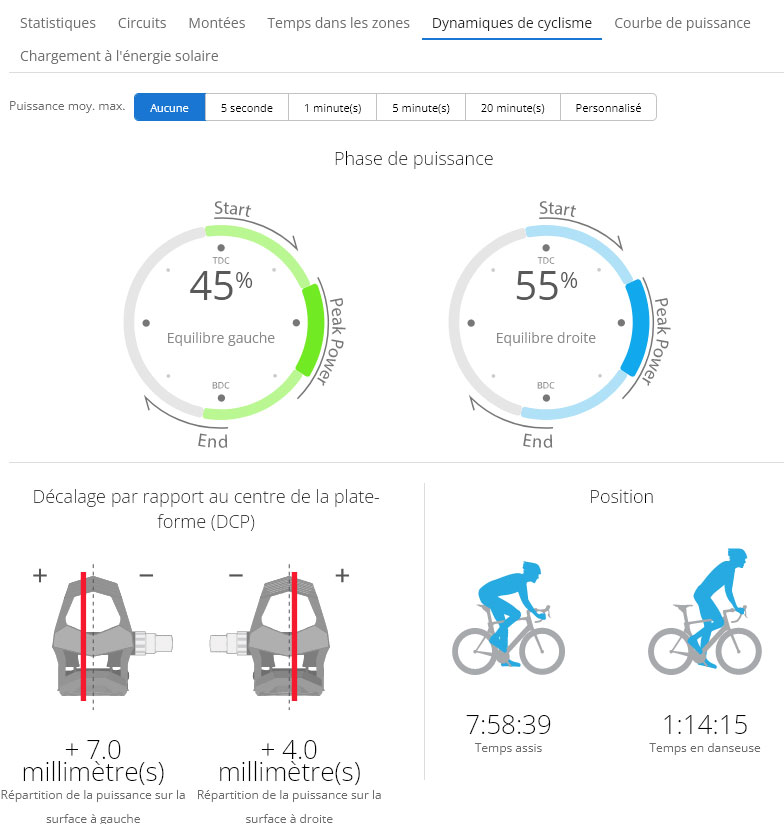Select the 20 minute(s) power interval
This screenshot has height=824, width=784.
513,108
